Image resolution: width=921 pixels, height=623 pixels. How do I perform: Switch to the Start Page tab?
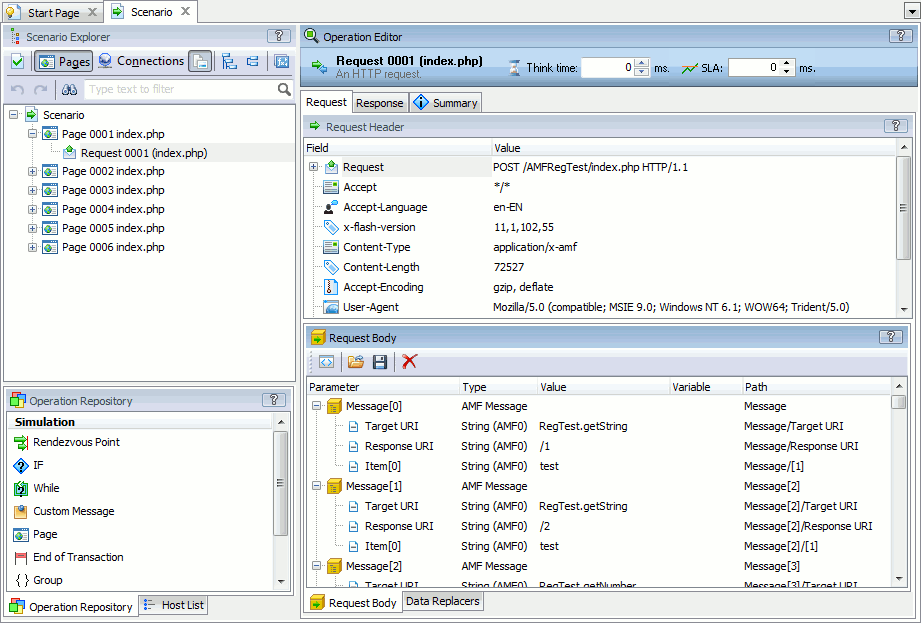[x=53, y=12]
